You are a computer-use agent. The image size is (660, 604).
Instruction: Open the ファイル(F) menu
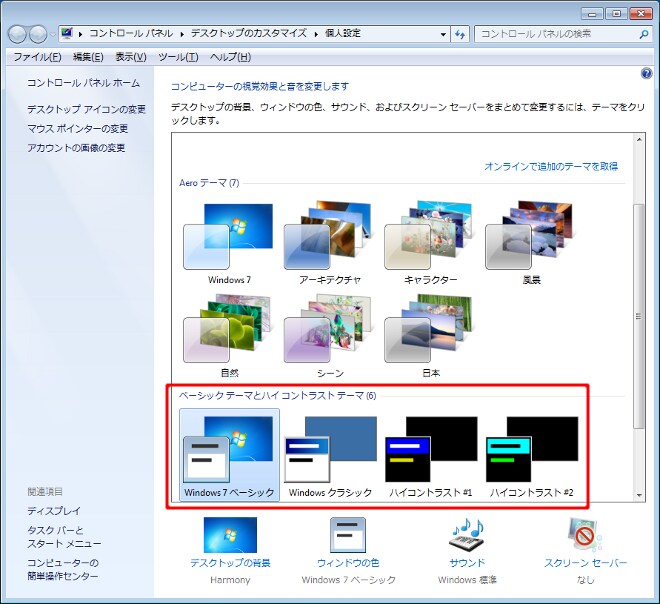click(x=37, y=57)
